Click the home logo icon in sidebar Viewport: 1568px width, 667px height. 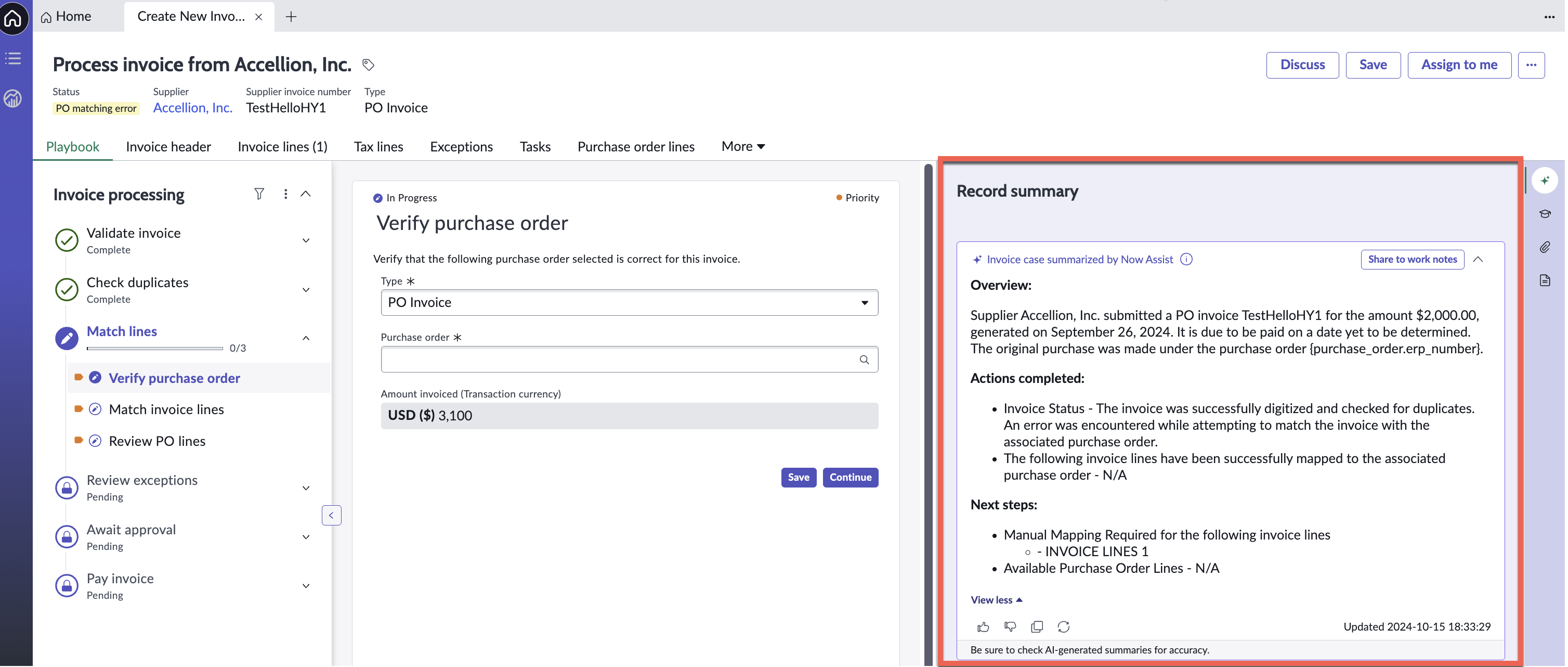[14, 18]
